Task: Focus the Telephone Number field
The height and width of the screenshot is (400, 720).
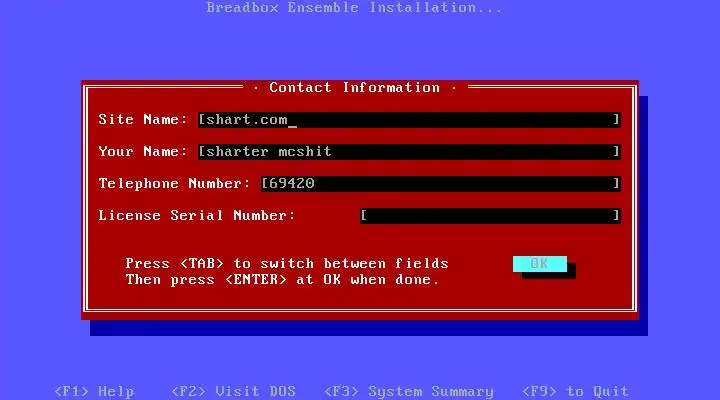Action: pyautogui.click(x=441, y=184)
